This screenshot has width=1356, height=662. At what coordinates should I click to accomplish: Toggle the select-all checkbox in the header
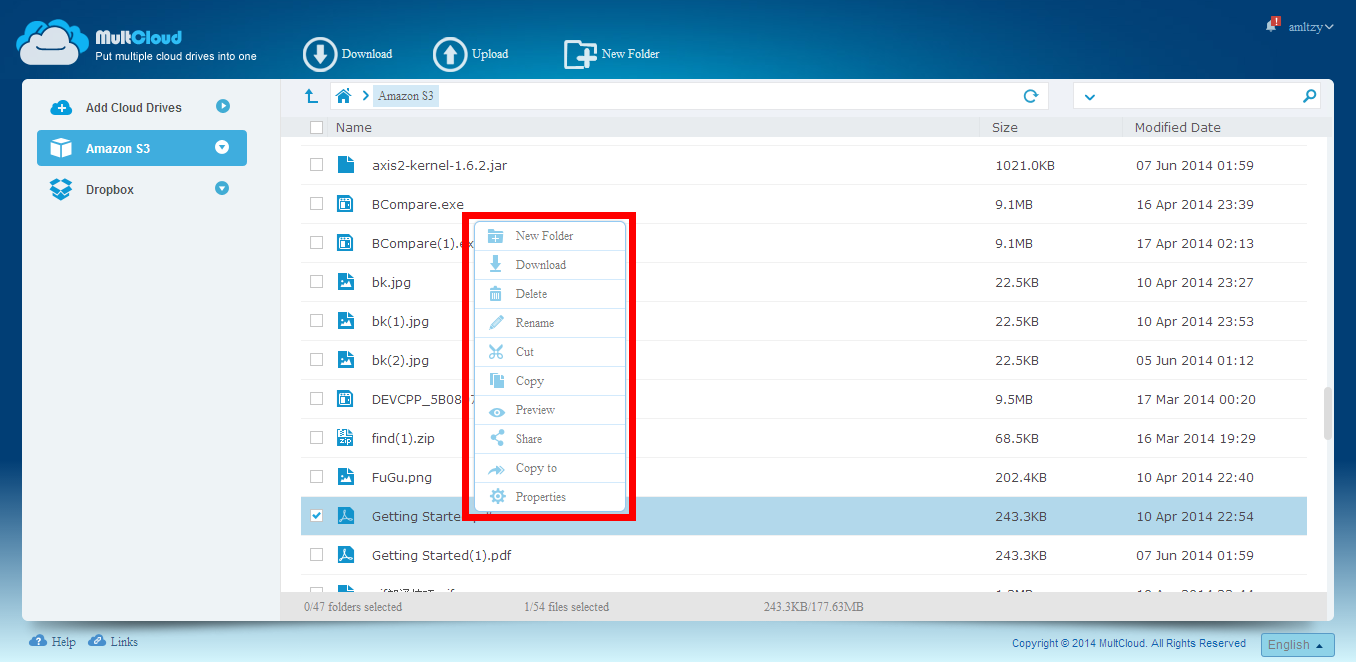pyautogui.click(x=316, y=127)
